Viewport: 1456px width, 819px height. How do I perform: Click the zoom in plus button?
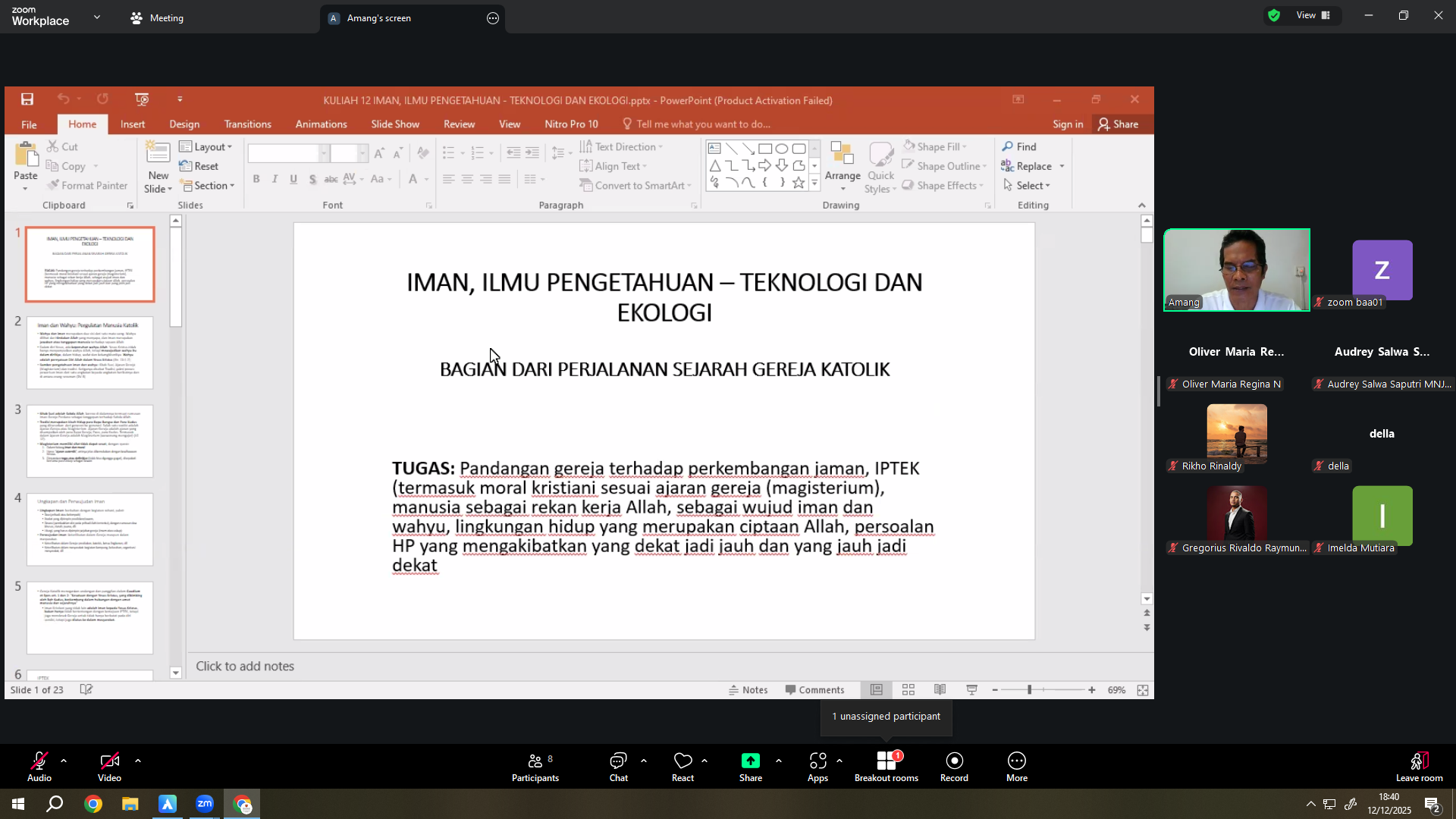1092,690
